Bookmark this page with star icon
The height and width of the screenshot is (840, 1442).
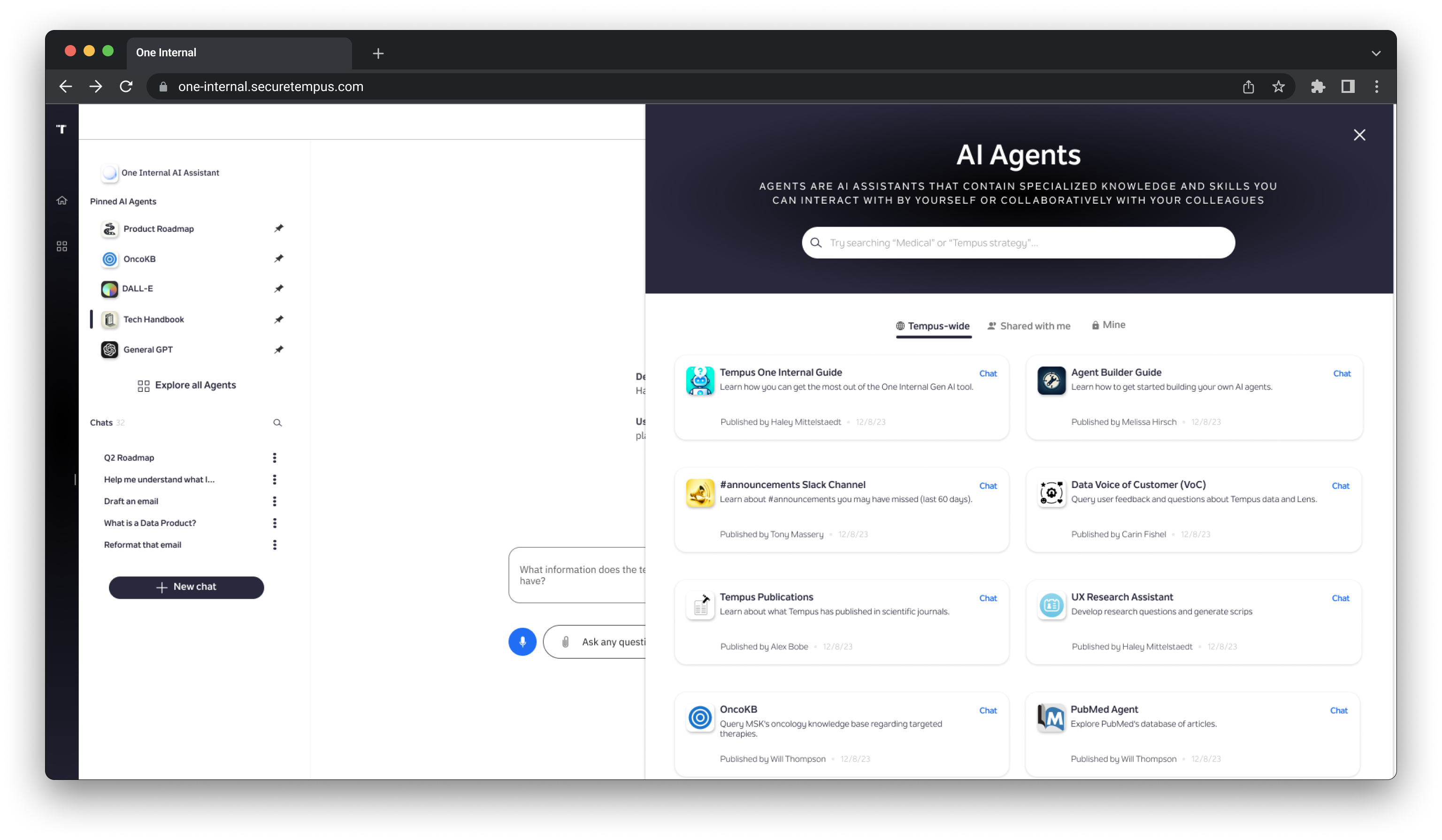[x=1278, y=86]
